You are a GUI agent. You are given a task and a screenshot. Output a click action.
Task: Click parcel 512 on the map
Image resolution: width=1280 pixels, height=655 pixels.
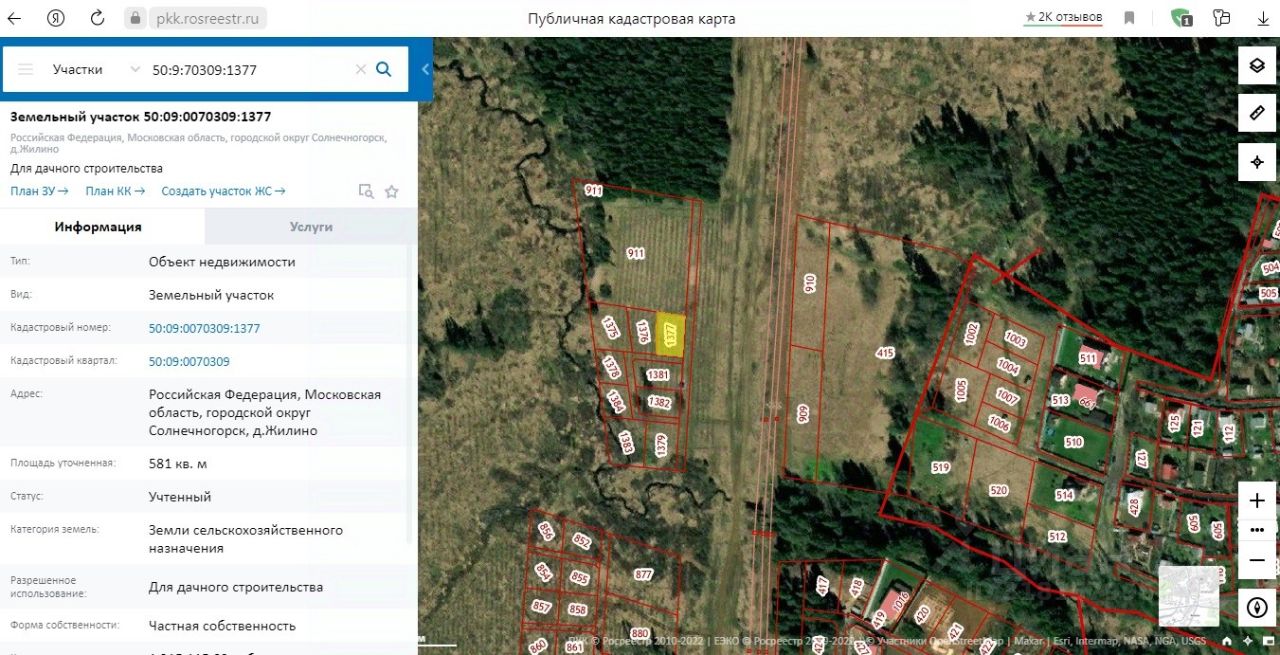(1058, 536)
